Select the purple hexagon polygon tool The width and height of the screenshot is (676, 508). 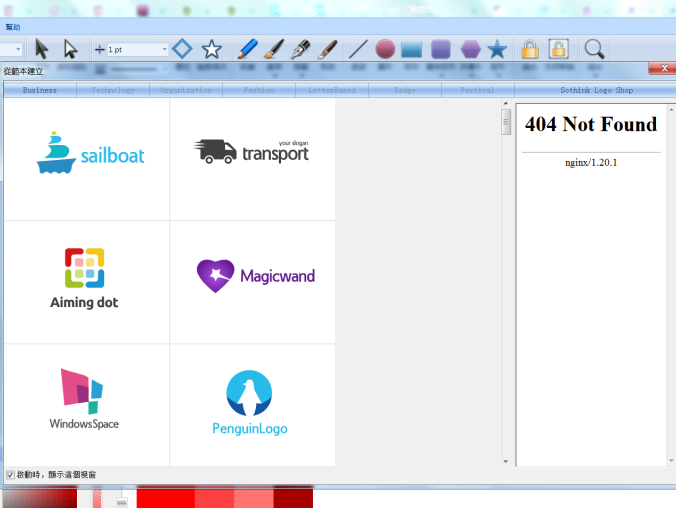click(470, 49)
